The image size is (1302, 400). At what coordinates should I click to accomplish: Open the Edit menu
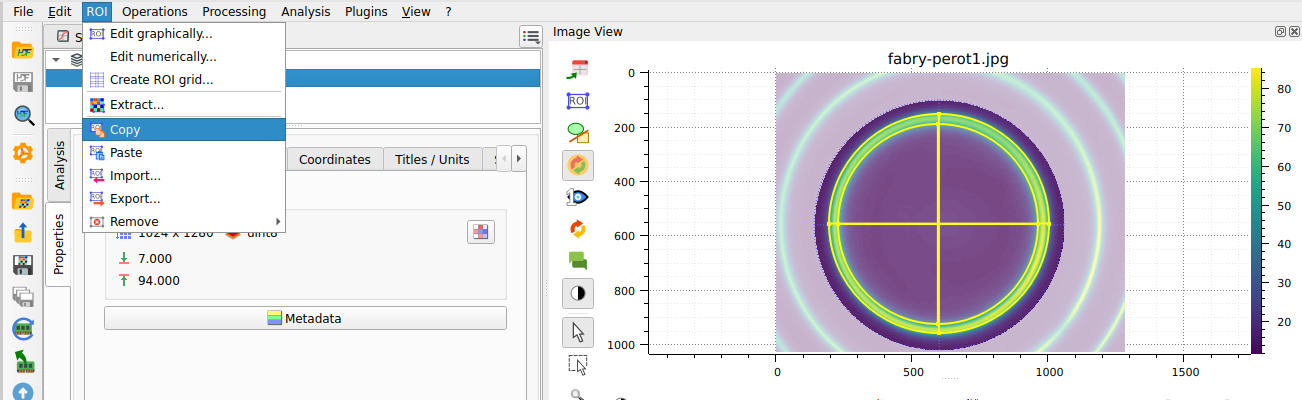(59, 12)
